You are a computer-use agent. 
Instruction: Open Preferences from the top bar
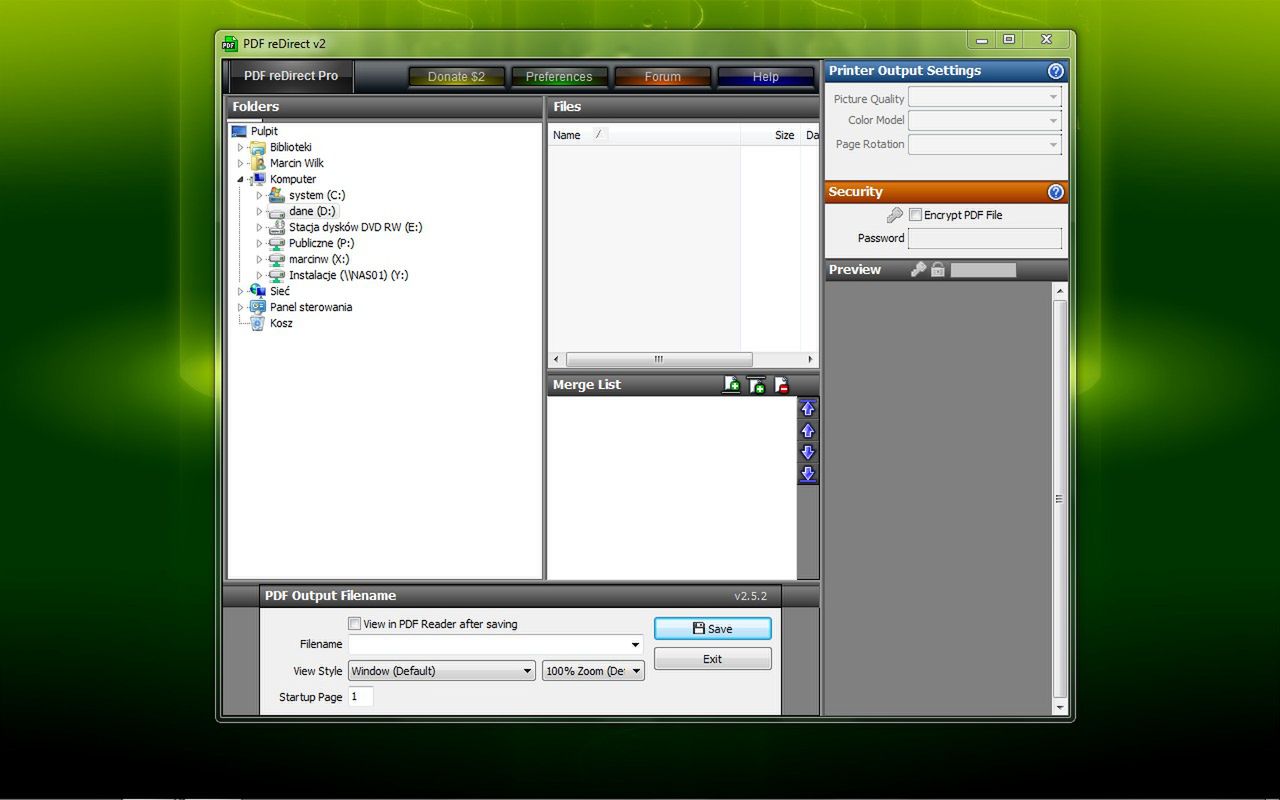click(x=559, y=77)
